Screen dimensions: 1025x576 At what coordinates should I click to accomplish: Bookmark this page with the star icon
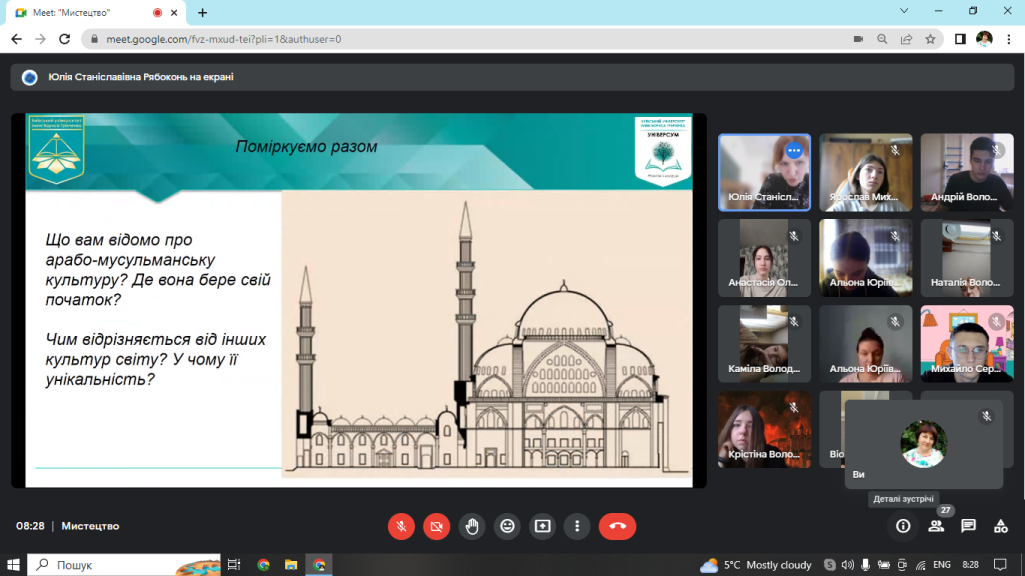[931, 39]
